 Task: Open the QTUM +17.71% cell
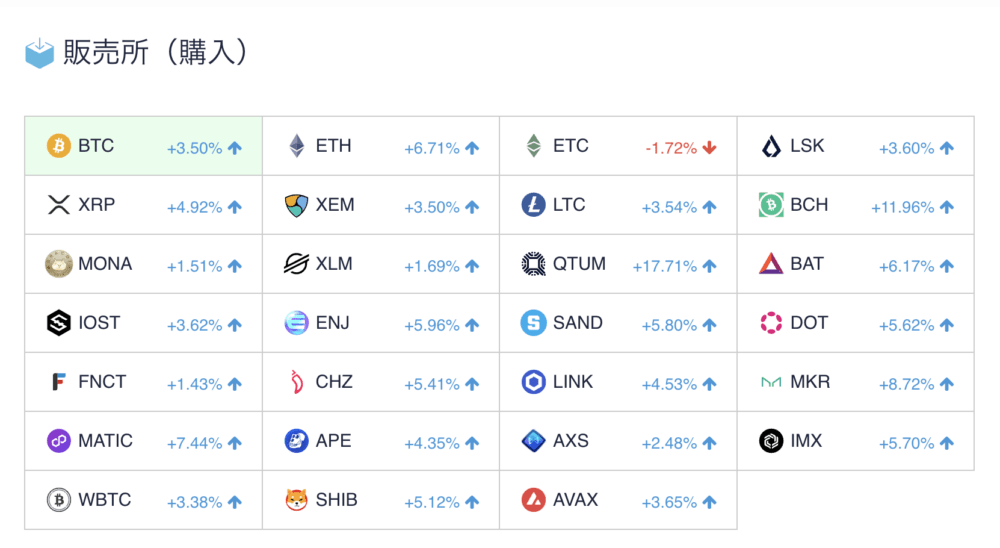[x=618, y=264]
